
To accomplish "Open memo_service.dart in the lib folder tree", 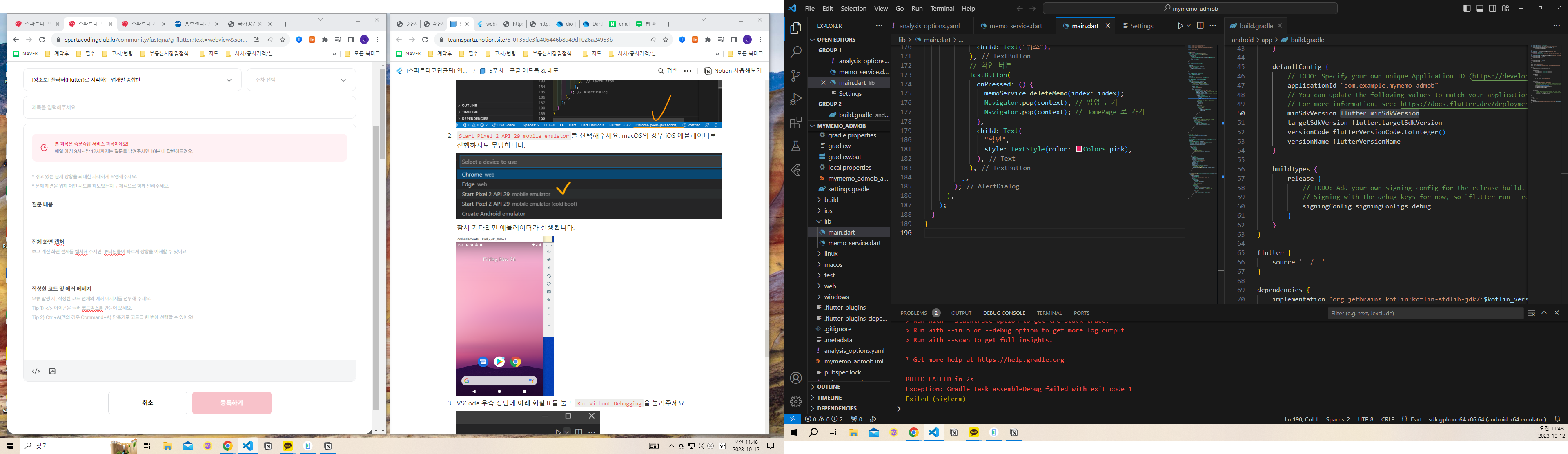I will [854, 243].
